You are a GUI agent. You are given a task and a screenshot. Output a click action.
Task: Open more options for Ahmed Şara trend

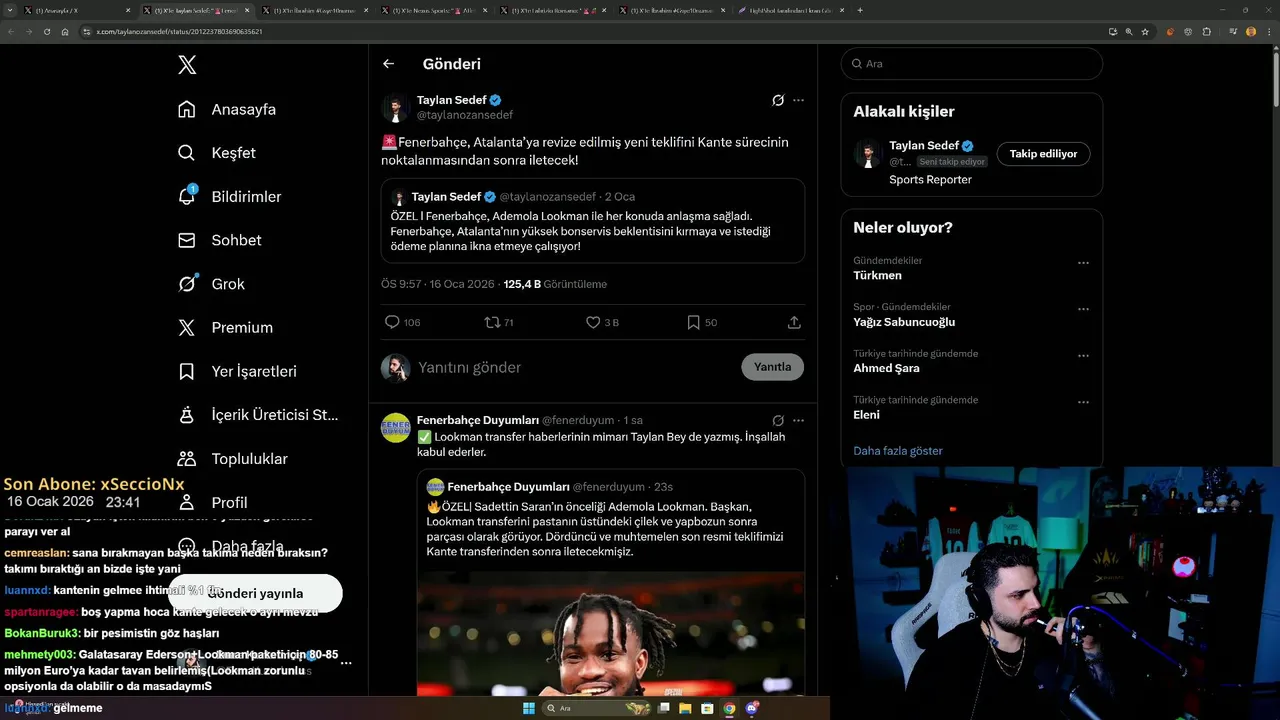click(1083, 355)
